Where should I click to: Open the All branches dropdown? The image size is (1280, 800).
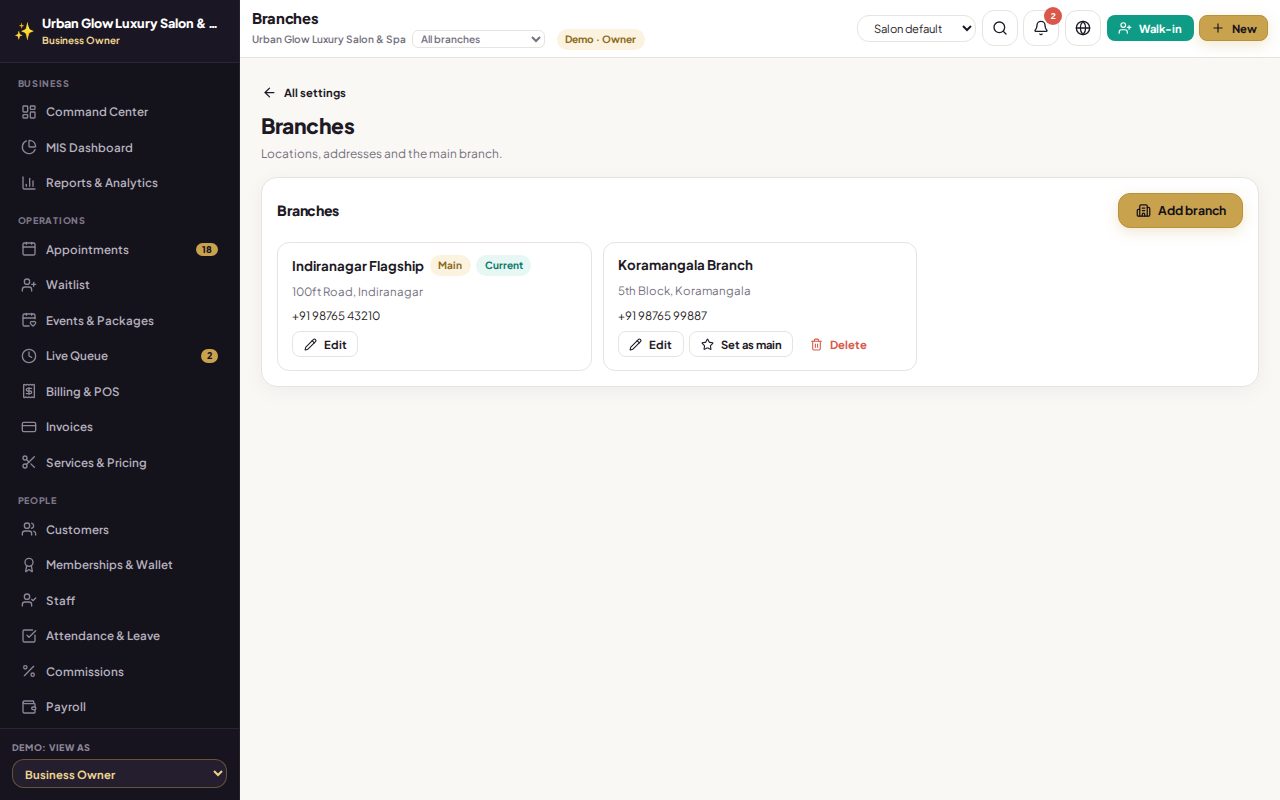pos(478,39)
